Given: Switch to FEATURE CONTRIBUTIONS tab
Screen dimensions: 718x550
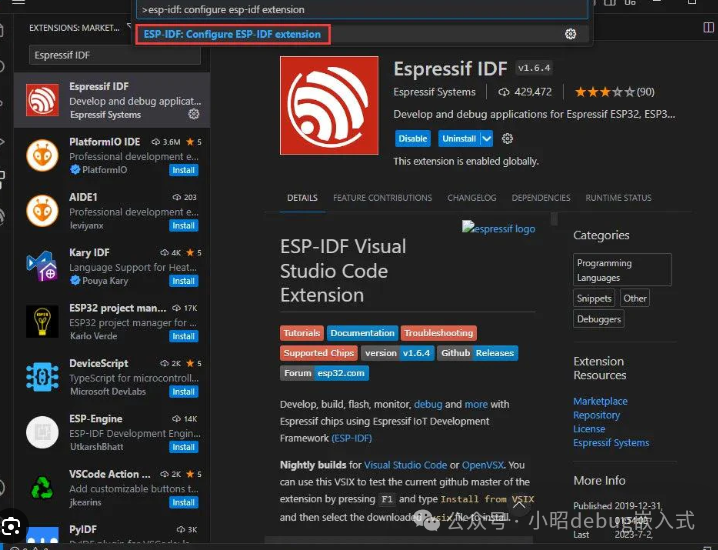Looking at the screenshot, I should pyautogui.click(x=382, y=198).
